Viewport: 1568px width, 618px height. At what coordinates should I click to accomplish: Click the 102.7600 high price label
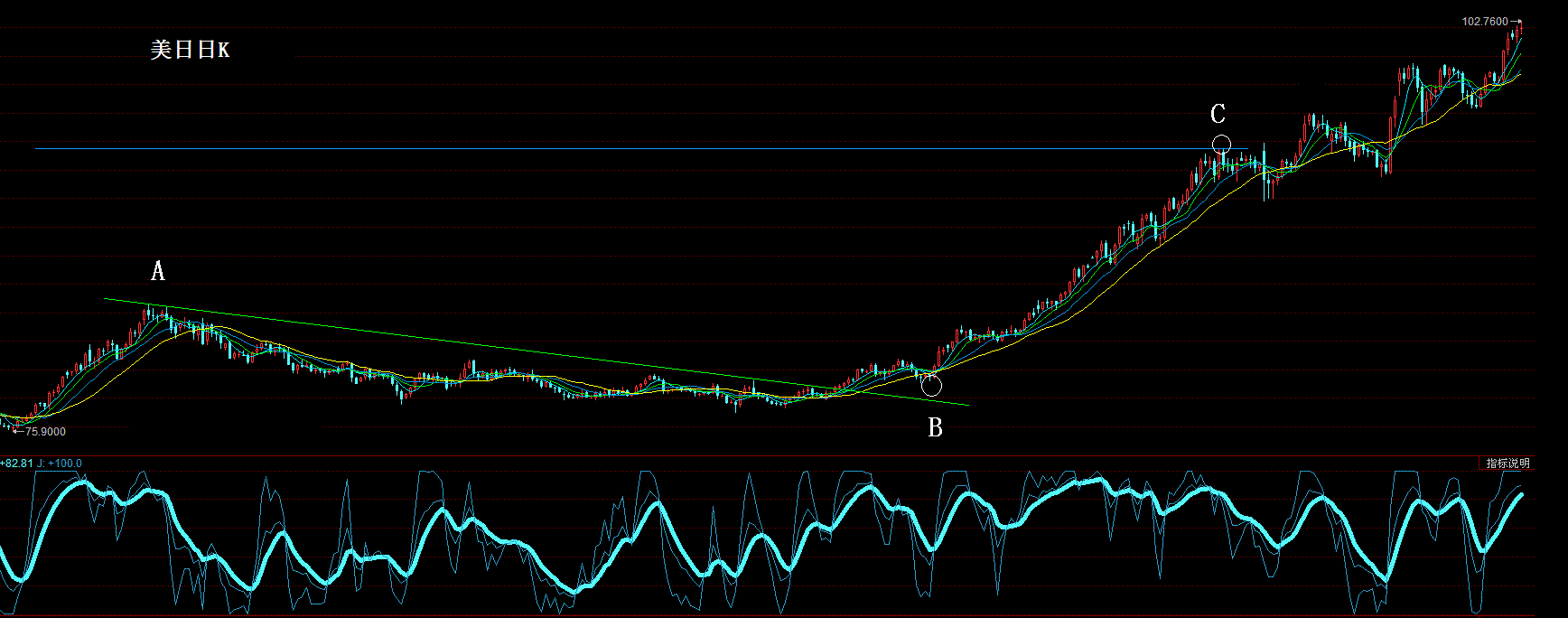coord(1485,22)
